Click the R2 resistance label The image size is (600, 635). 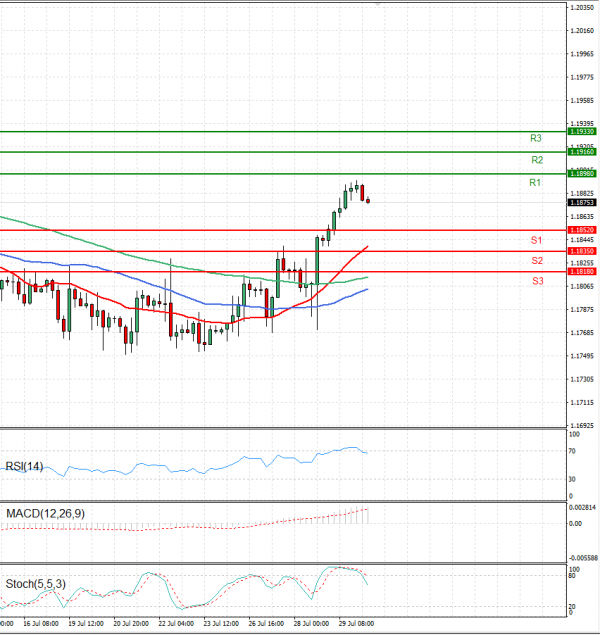coord(537,160)
